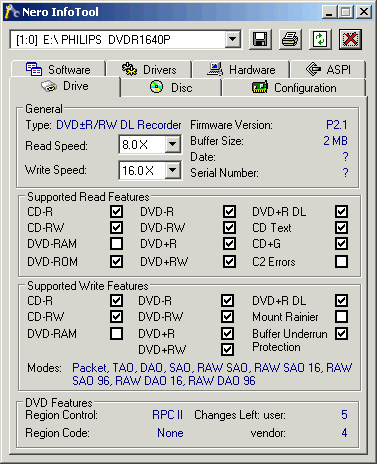Close the Nero InfoTool window
377x464 pixels.
(364, 12)
